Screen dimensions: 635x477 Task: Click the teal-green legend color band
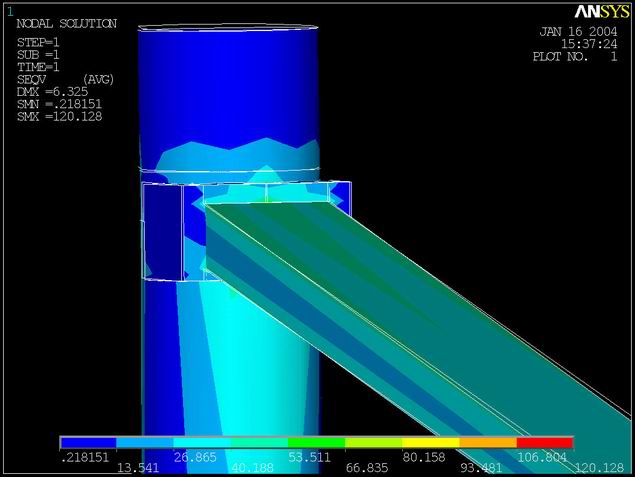tap(259, 443)
